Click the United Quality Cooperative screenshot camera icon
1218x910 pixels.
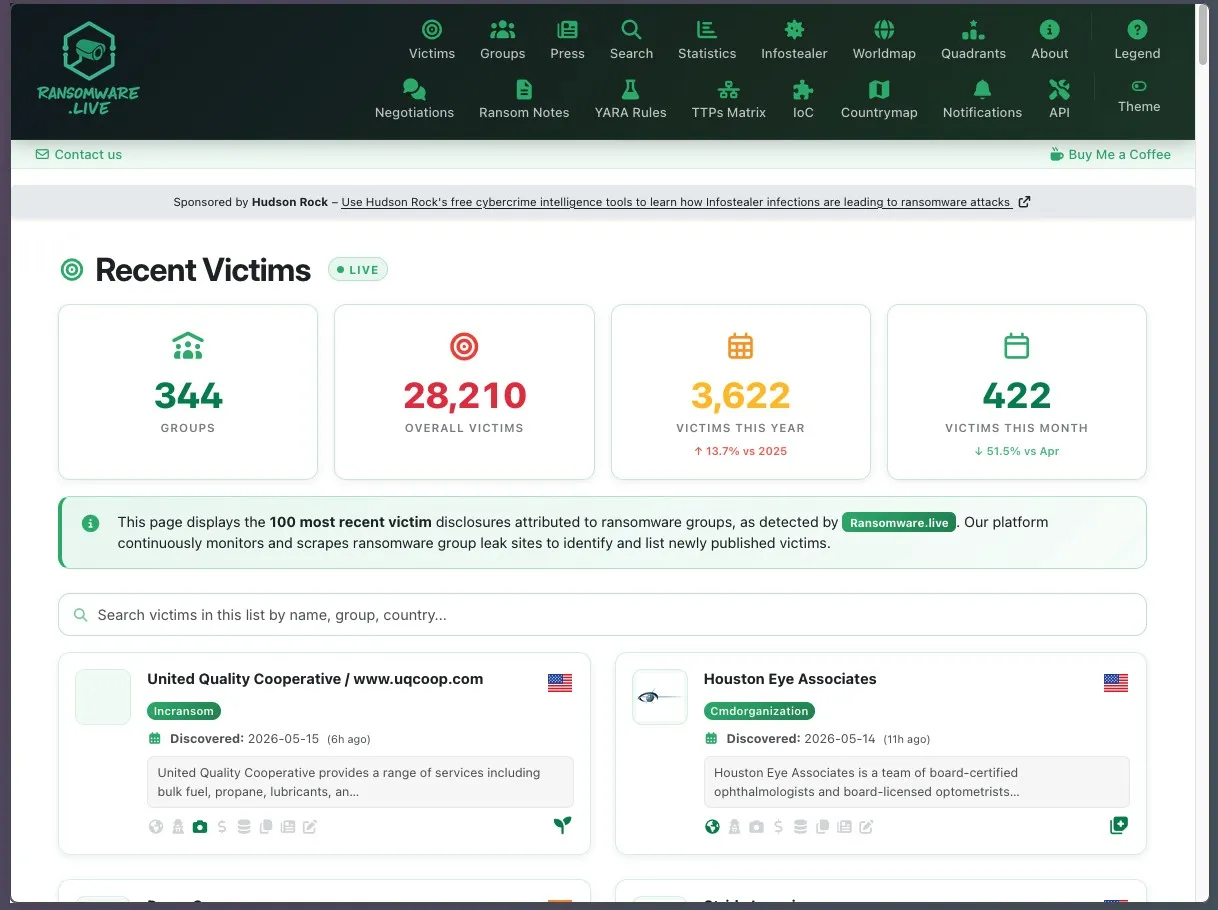click(200, 827)
